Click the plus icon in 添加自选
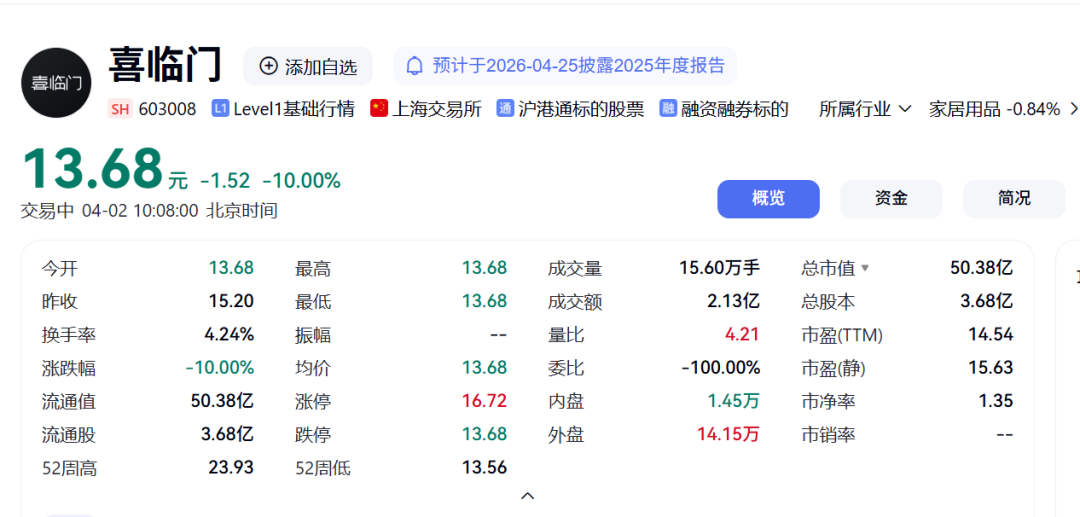This screenshot has height=517, width=1080. [x=268, y=66]
